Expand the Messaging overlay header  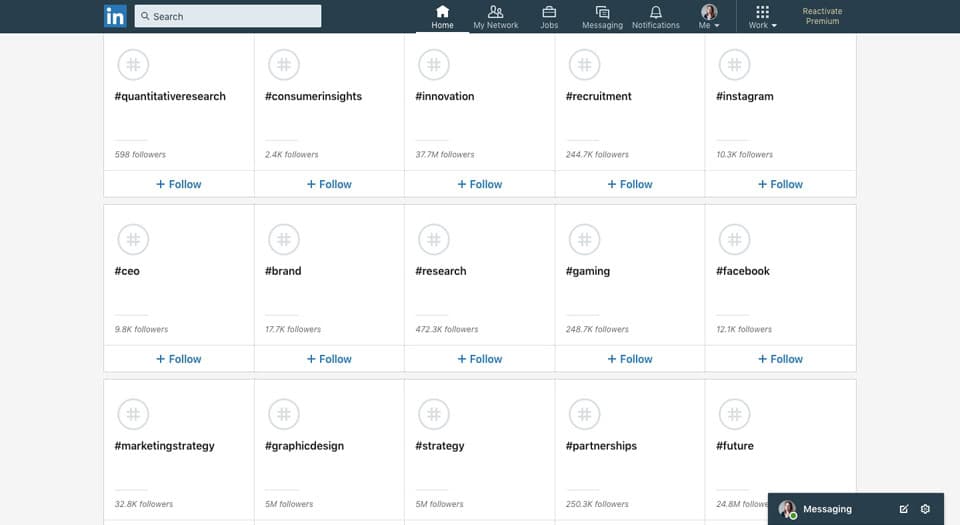pos(856,509)
